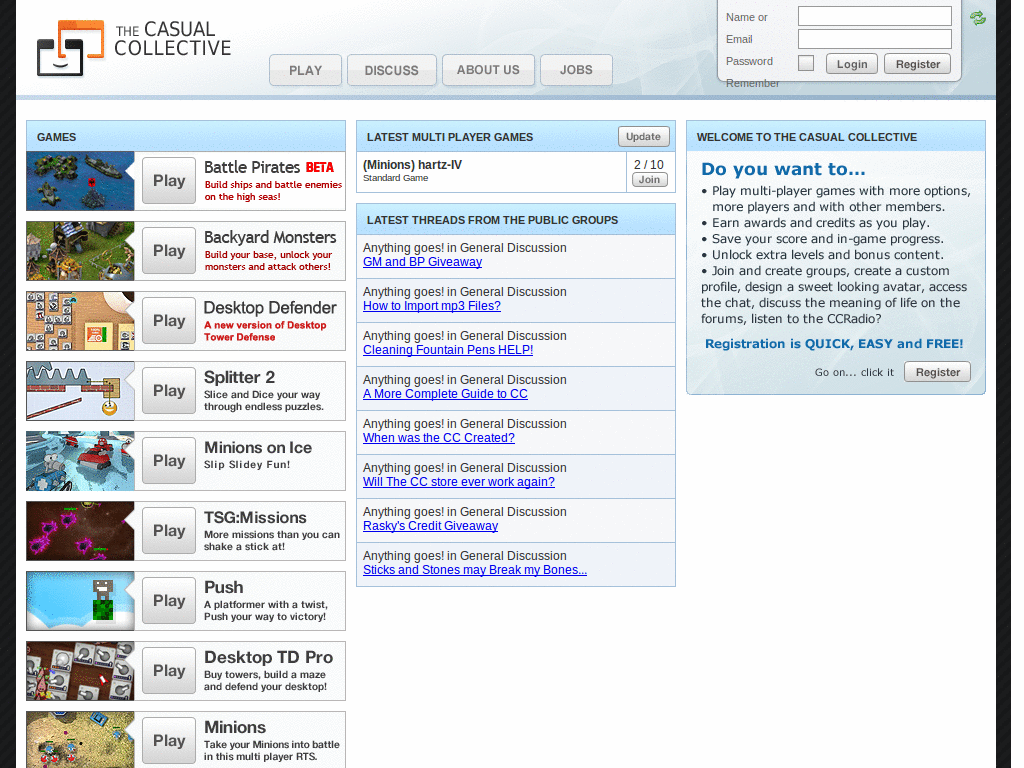Open the TSG:Missions game thumbnail
Viewport: 1024px width, 768px height.
pos(80,530)
